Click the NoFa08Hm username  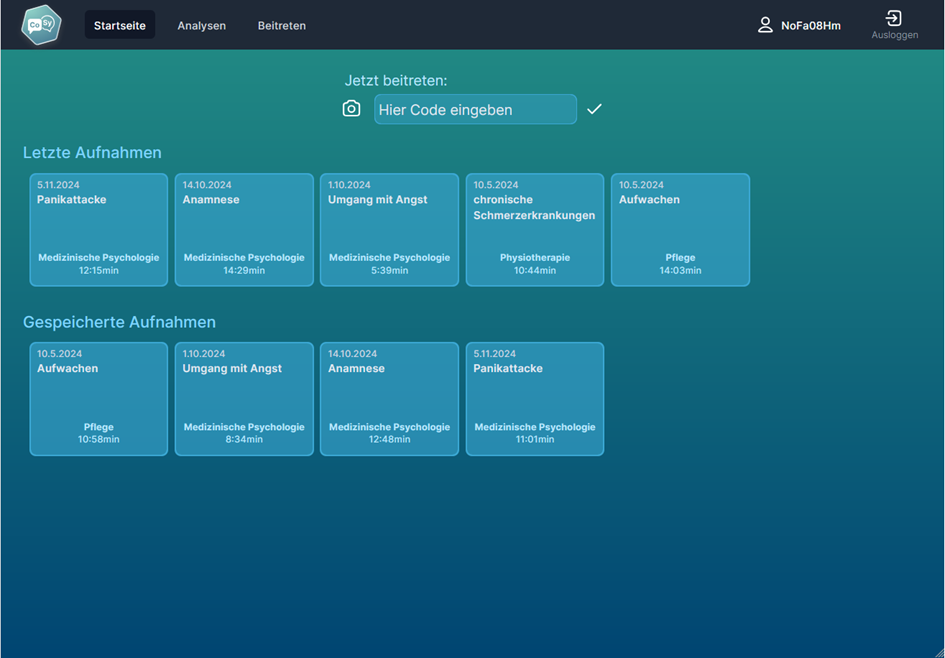(x=812, y=24)
